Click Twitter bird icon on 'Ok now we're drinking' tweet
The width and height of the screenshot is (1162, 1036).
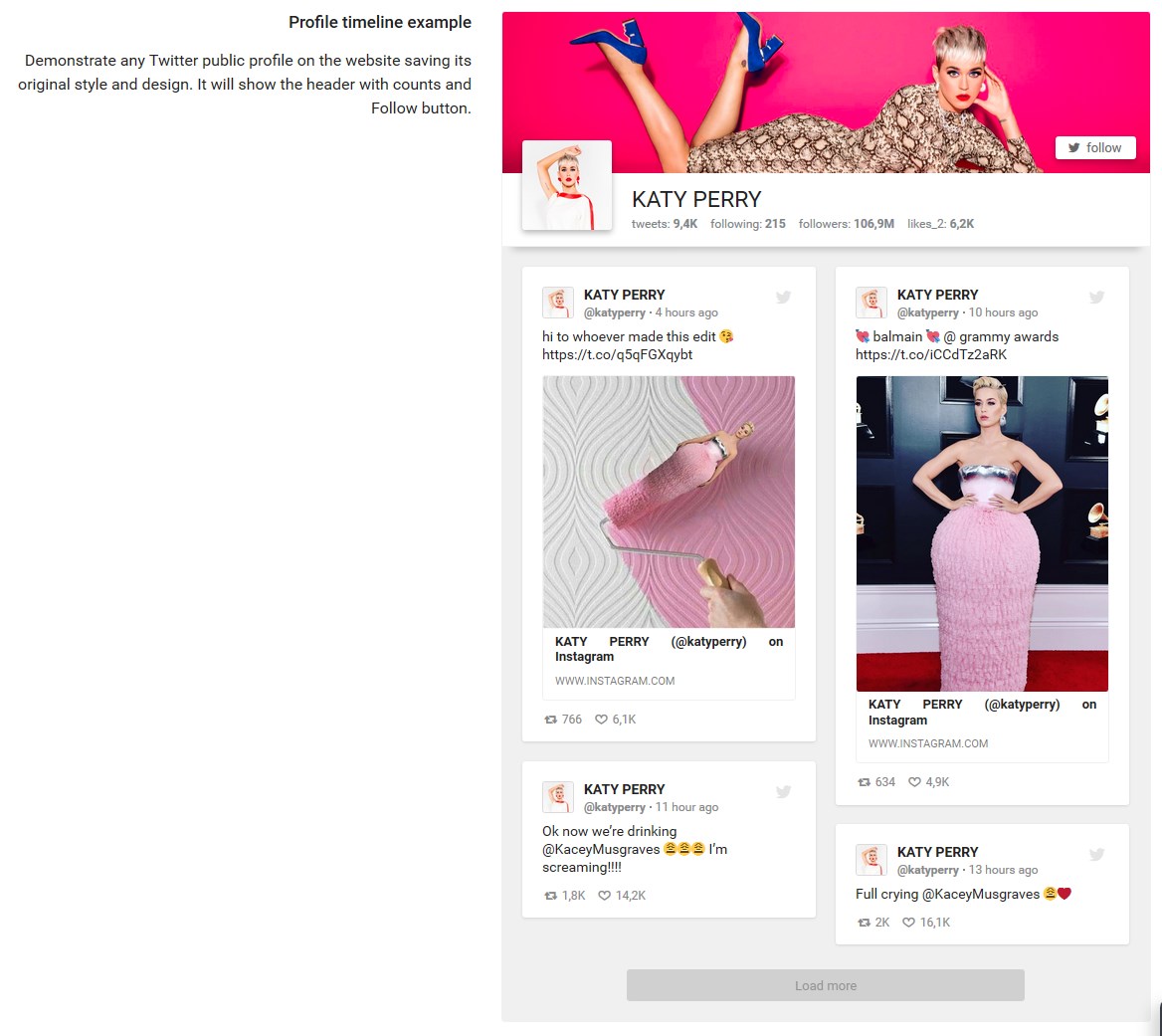click(x=783, y=791)
